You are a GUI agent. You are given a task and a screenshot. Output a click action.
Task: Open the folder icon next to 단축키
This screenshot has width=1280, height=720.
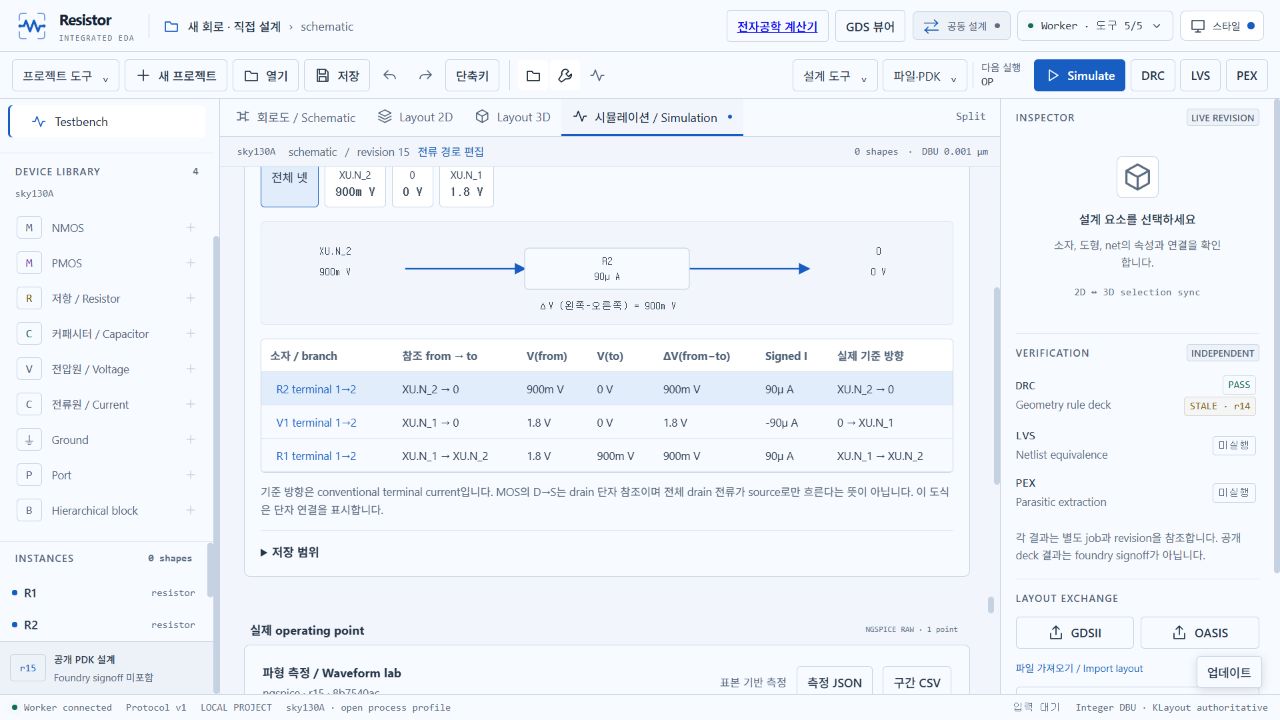[x=533, y=76]
